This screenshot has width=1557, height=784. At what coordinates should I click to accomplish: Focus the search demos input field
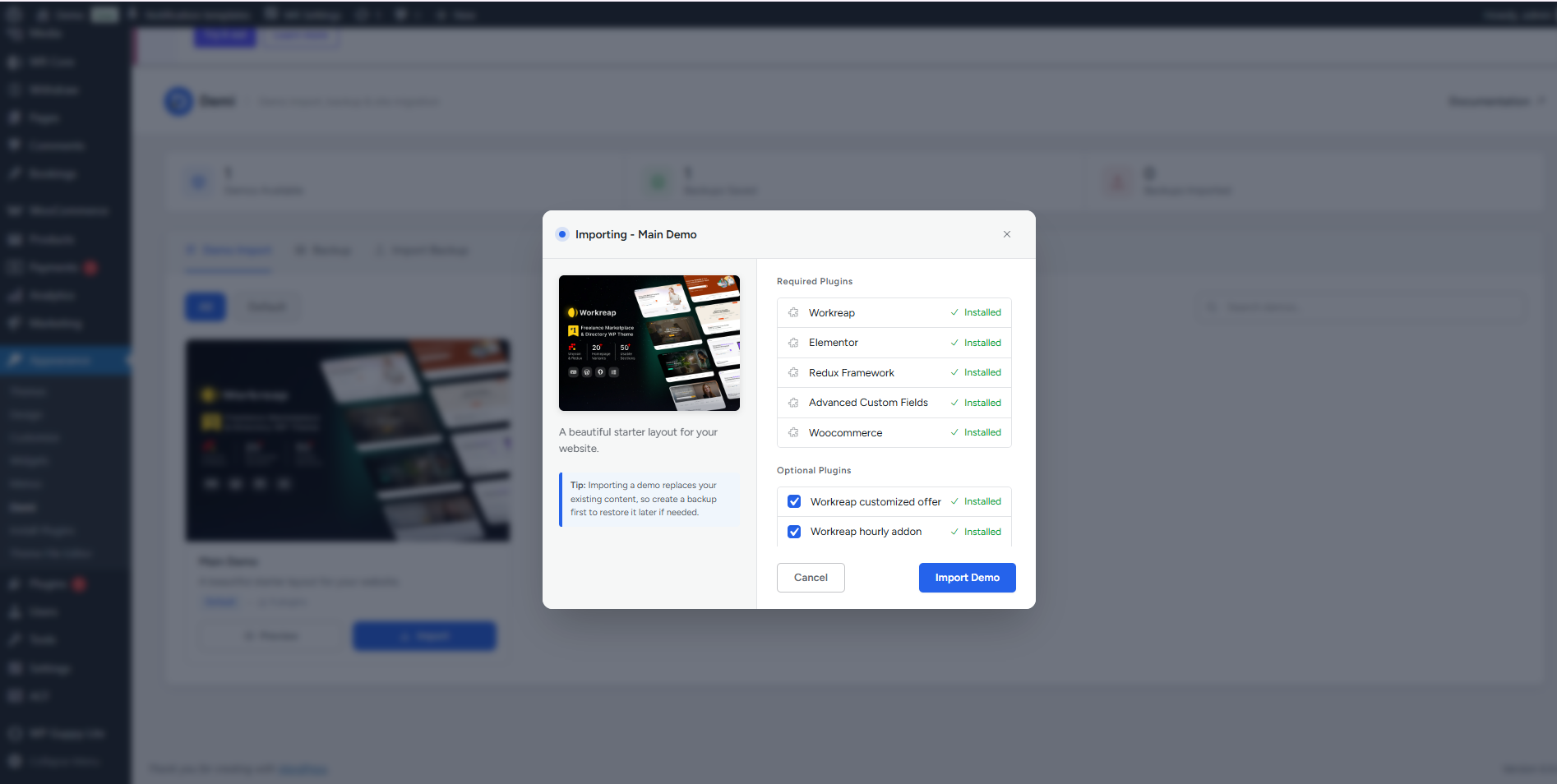click(x=1365, y=307)
